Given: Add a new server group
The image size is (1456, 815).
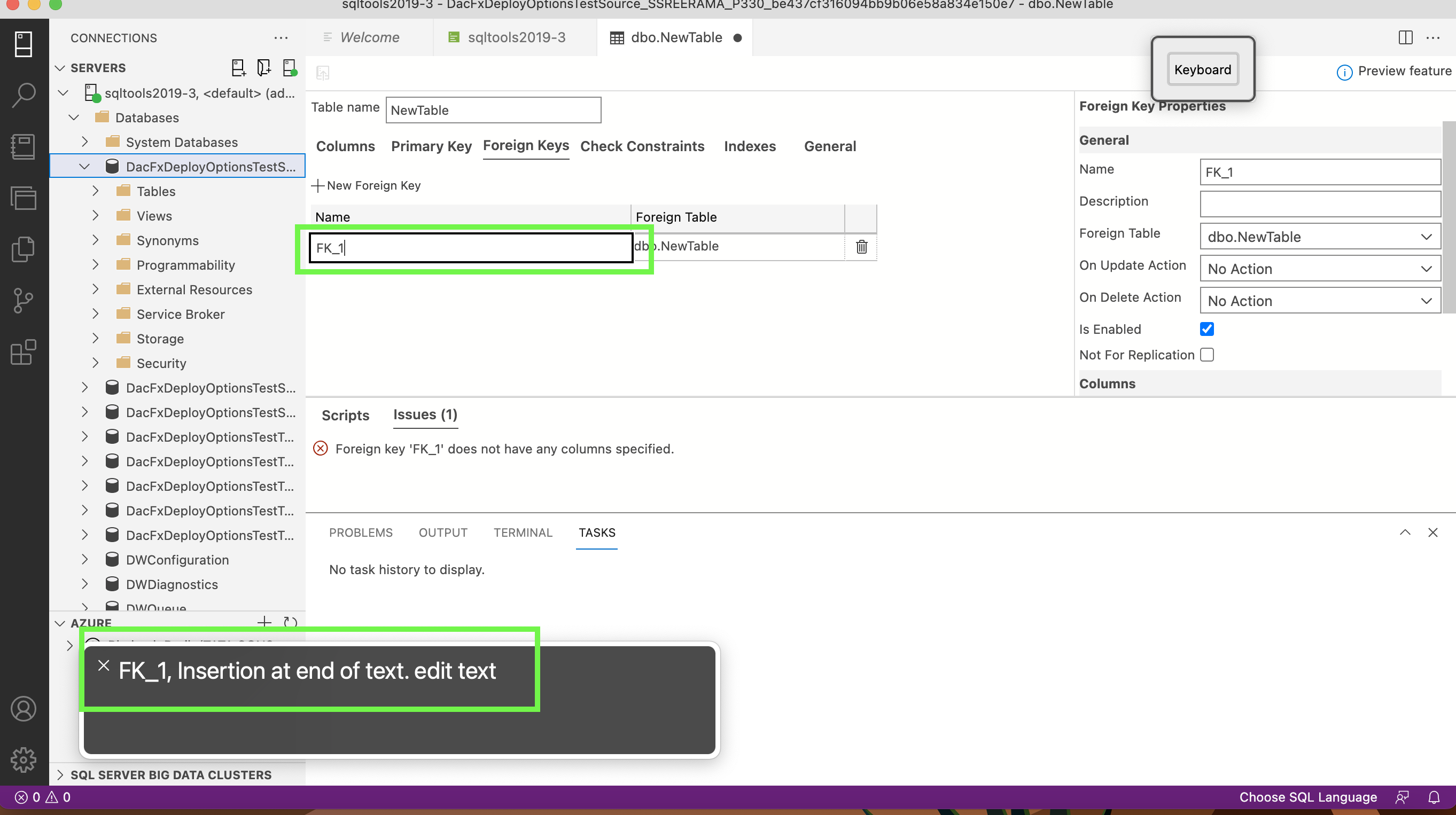Looking at the screenshot, I should (263, 68).
